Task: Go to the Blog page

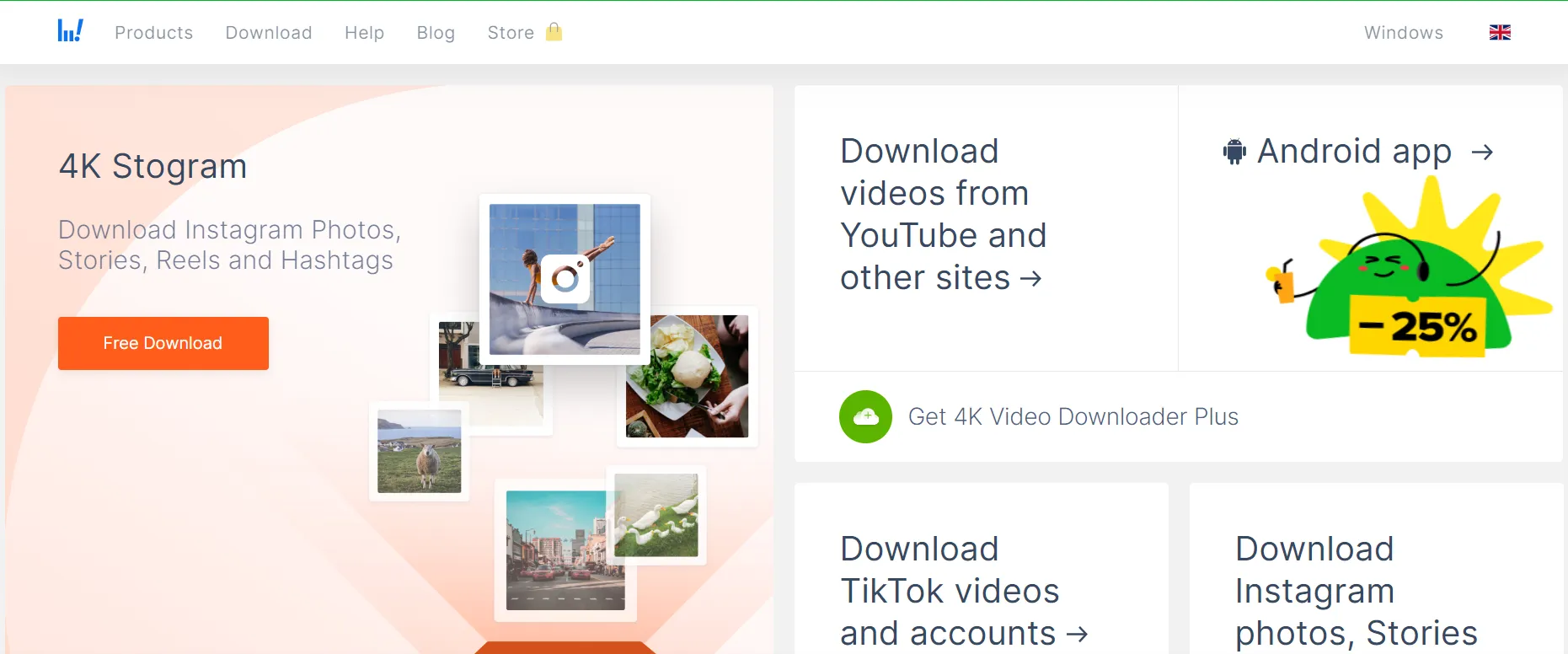Action: [x=436, y=33]
